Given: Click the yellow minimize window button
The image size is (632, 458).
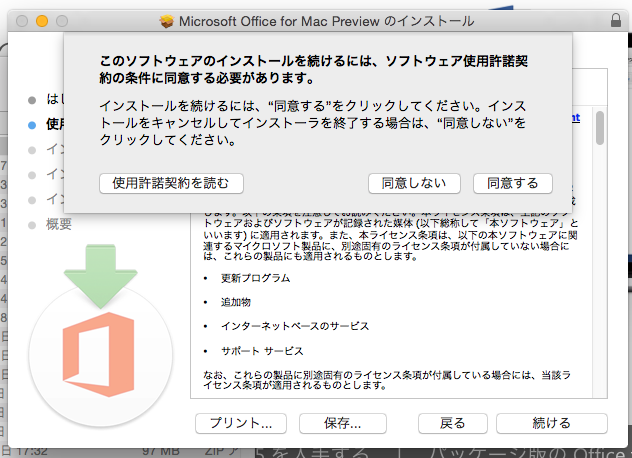Looking at the screenshot, I should [x=42, y=21].
